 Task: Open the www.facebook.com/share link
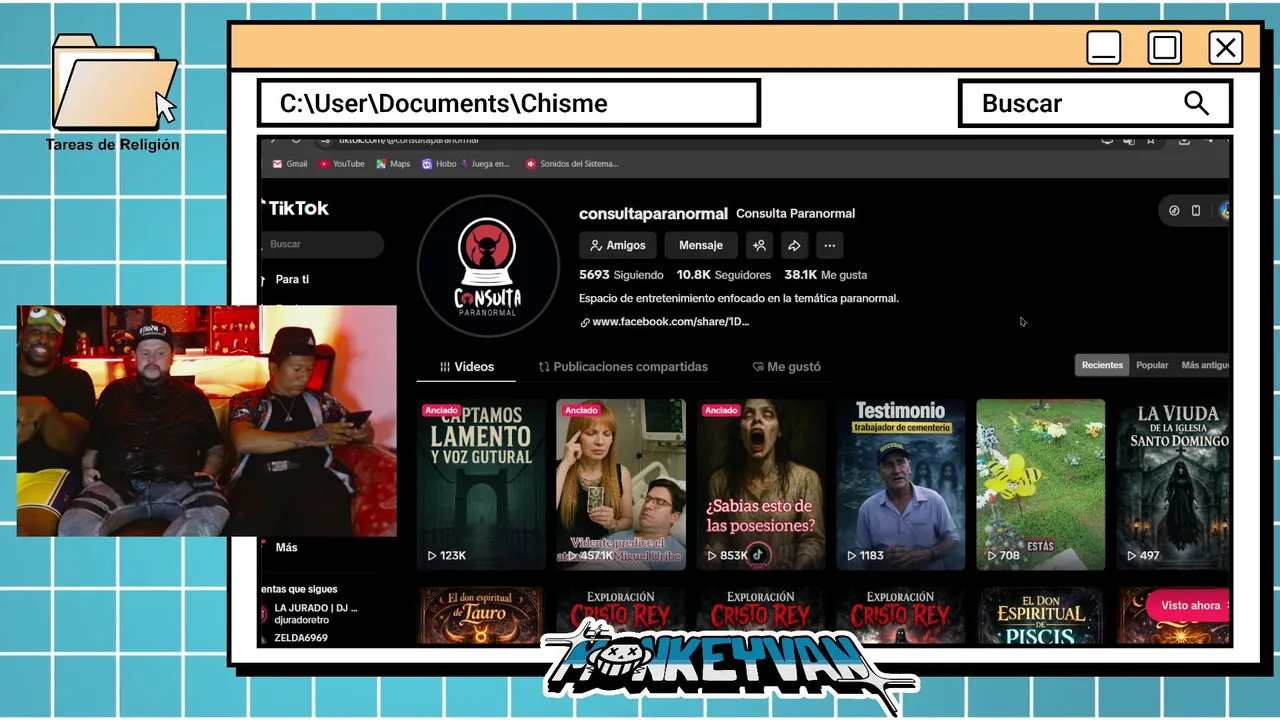[x=664, y=322]
